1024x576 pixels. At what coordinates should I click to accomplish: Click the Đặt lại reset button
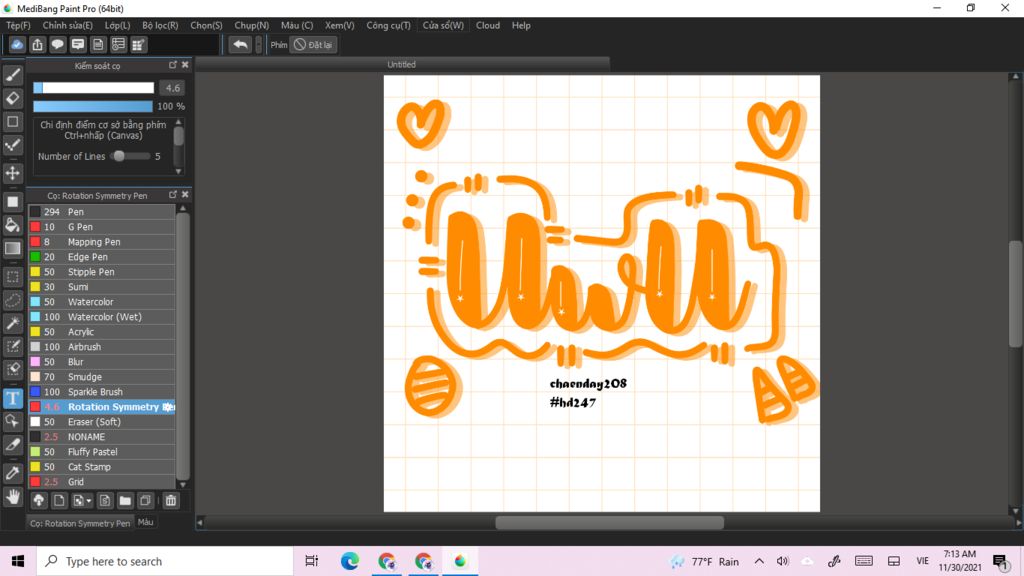click(x=313, y=44)
